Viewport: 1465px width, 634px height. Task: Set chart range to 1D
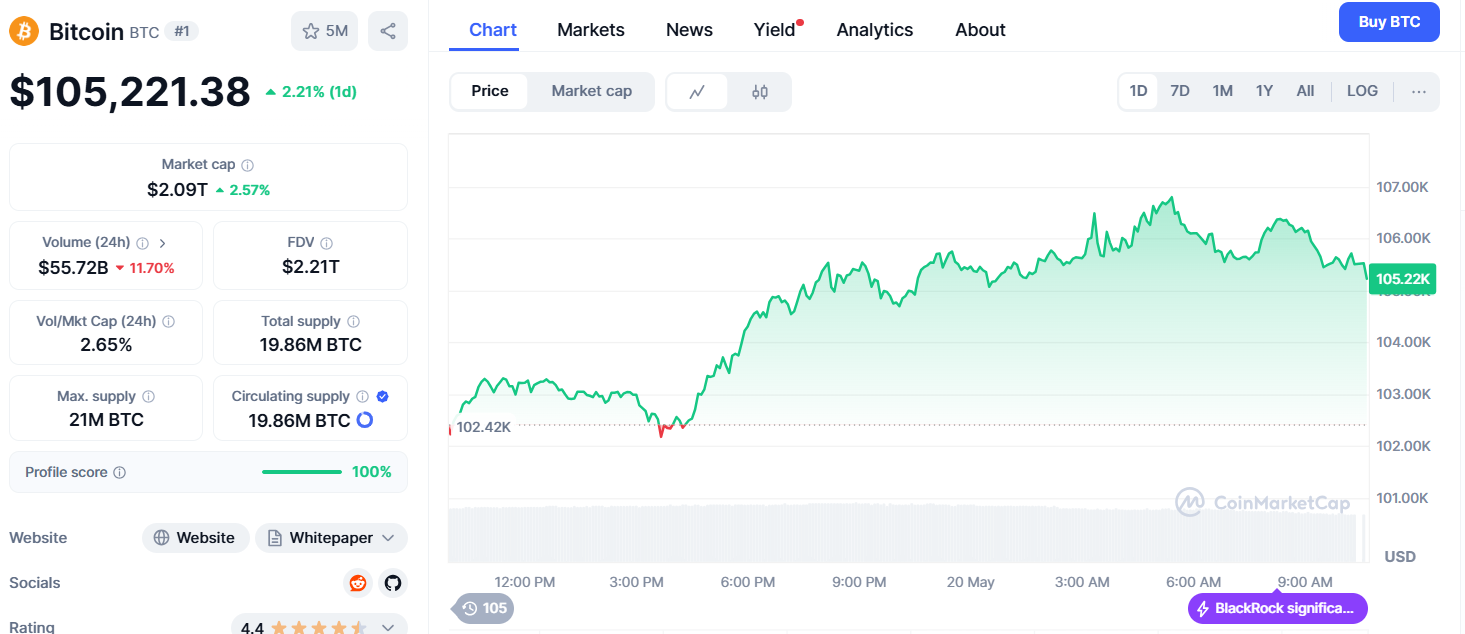point(1138,91)
